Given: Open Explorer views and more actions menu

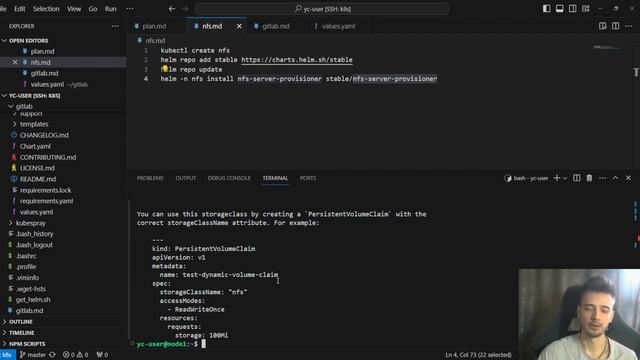Looking at the screenshot, I should click(115, 26).
